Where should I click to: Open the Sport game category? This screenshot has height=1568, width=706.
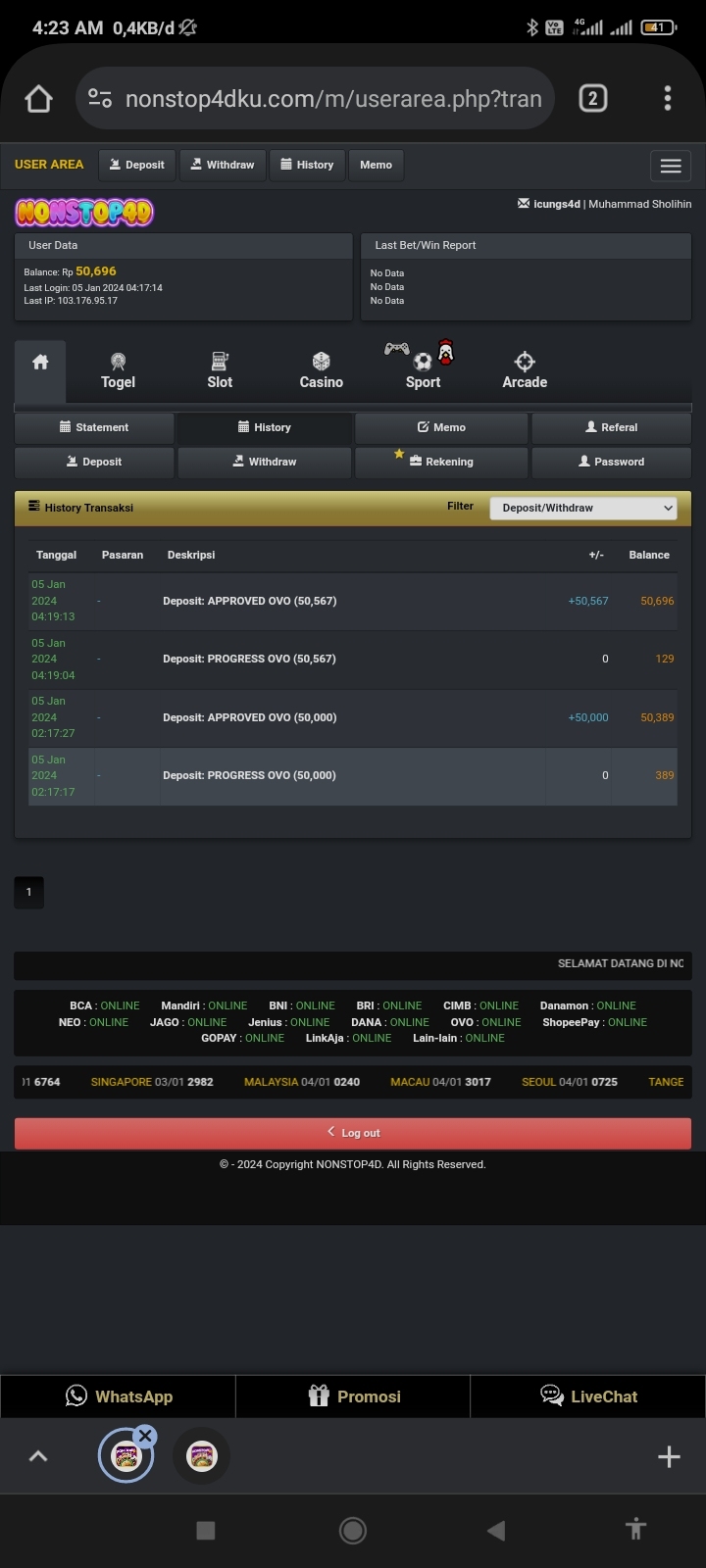[423, 370]
